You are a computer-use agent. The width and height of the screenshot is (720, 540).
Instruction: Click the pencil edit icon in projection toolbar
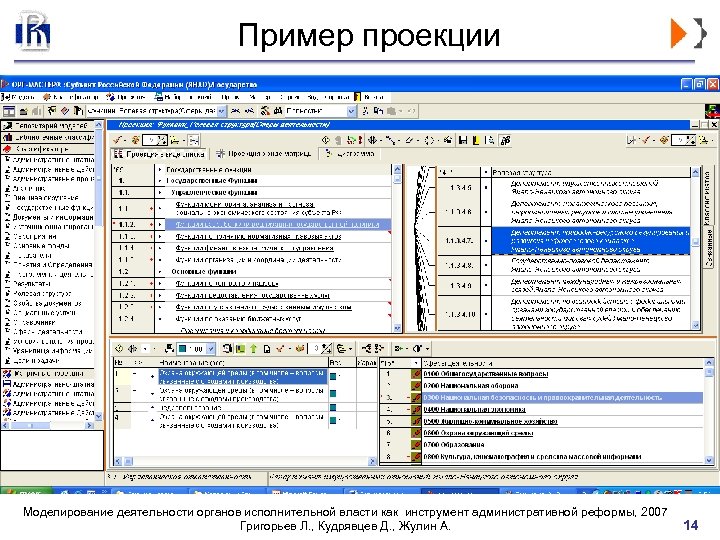click(409, 140)
